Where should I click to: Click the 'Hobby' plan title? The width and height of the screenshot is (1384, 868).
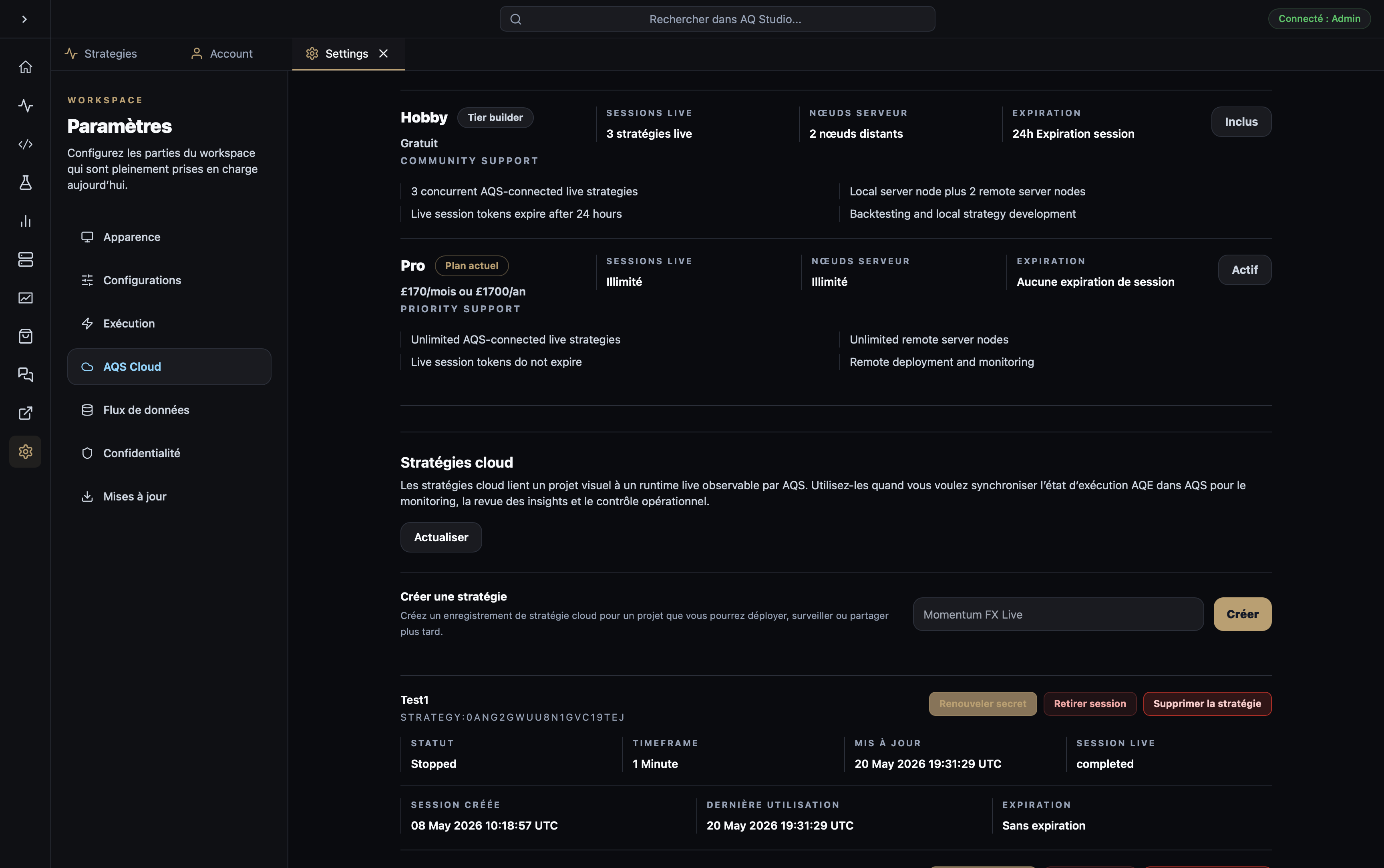(424, 118)
